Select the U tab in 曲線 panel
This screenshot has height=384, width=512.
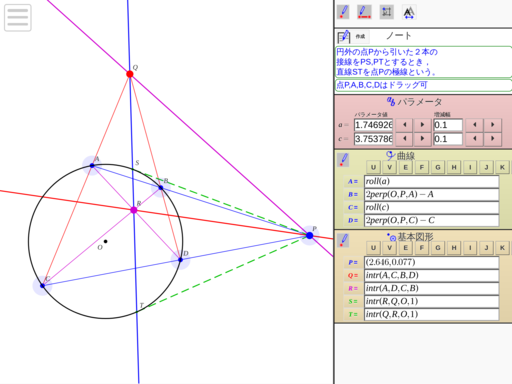click(x=373, y=167)
